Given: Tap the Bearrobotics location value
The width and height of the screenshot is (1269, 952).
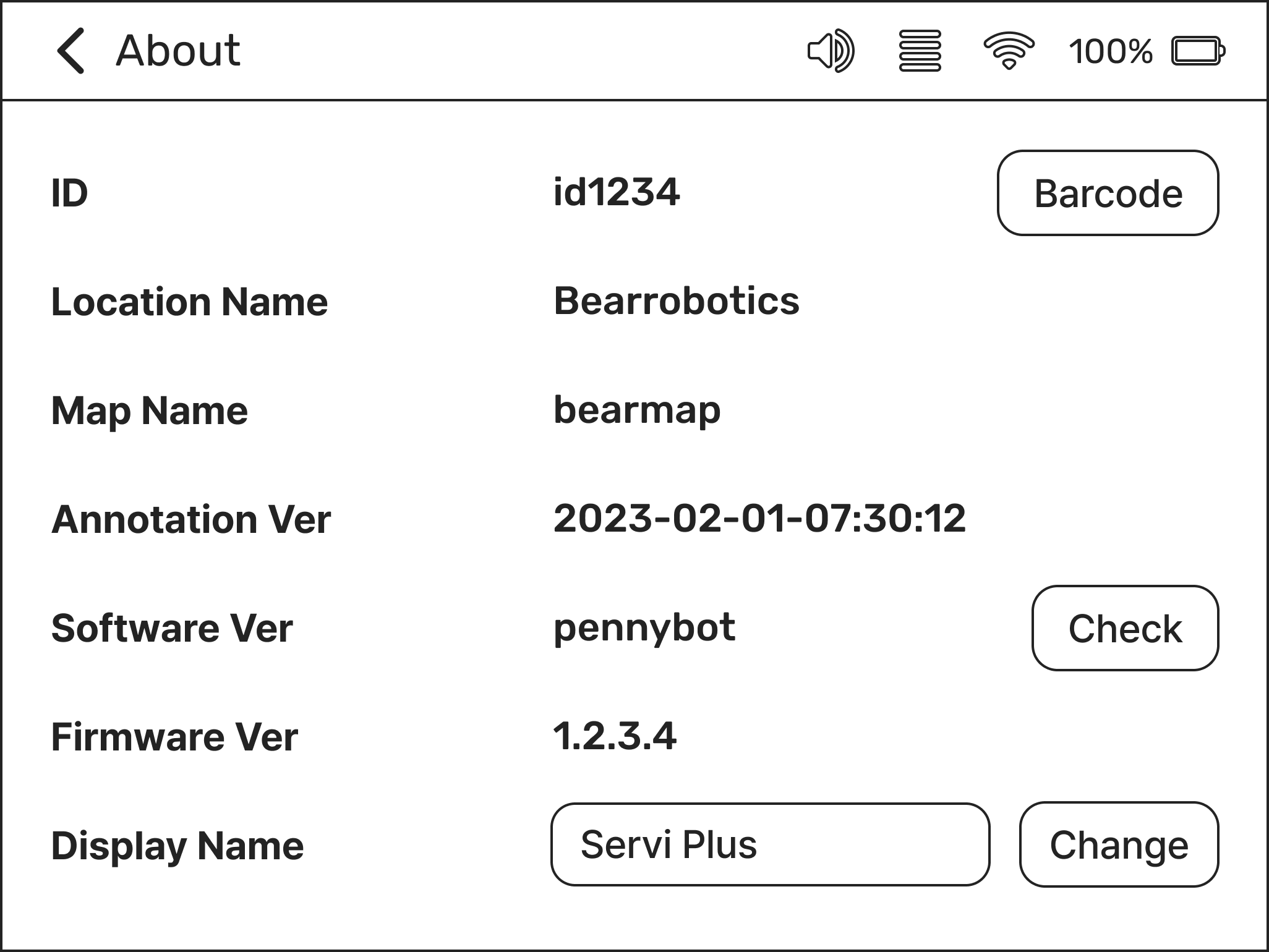Looking at the screenshot, I should coord(676,302).
